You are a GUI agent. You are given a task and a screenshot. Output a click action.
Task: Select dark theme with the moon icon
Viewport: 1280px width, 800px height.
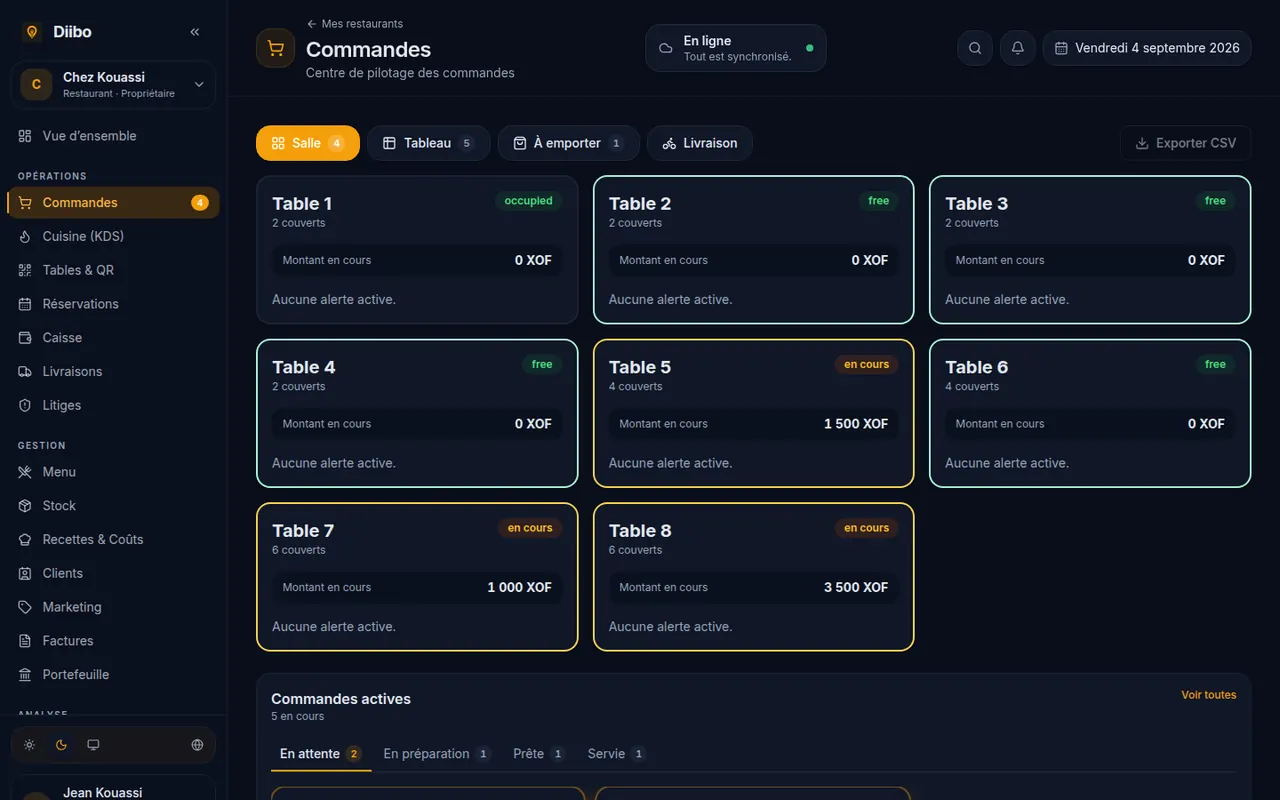pos(61,745)
